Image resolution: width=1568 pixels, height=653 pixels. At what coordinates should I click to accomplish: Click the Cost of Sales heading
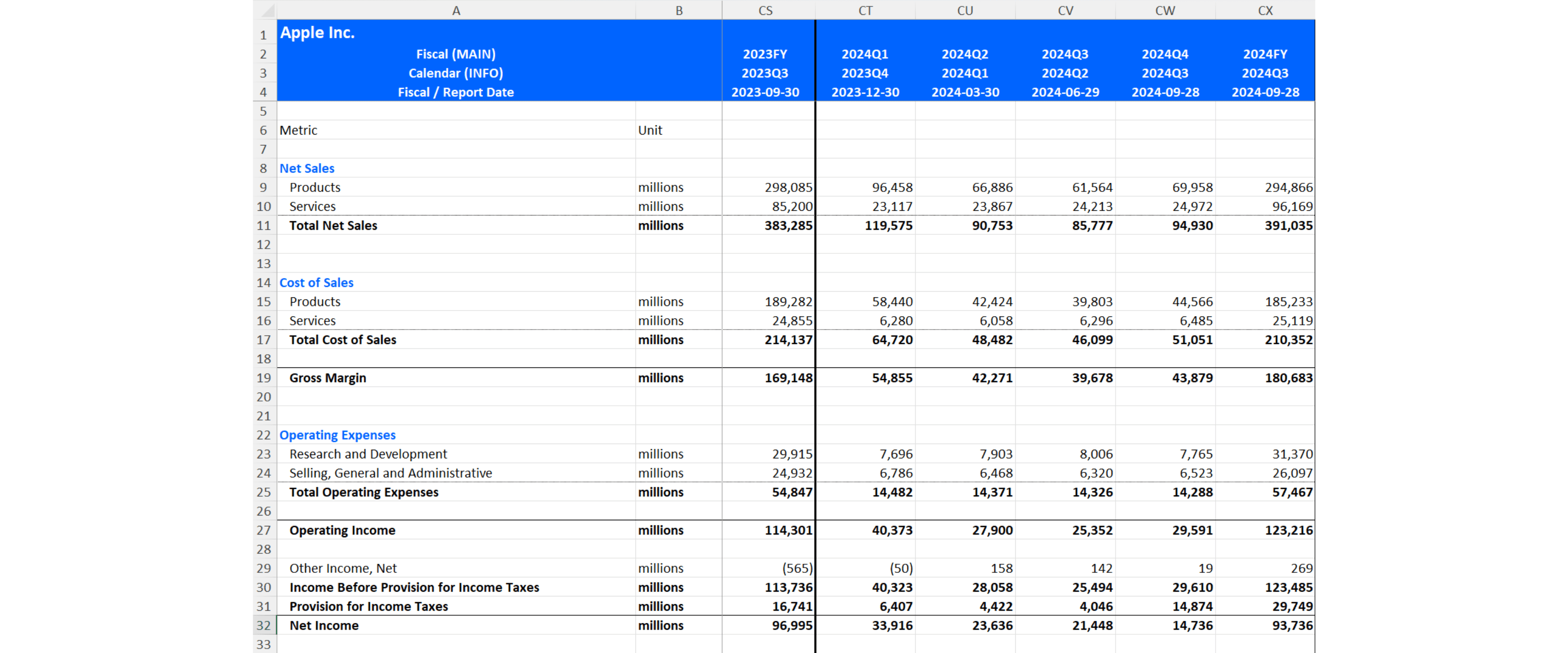pyautogui.click(x=316, y=283)
